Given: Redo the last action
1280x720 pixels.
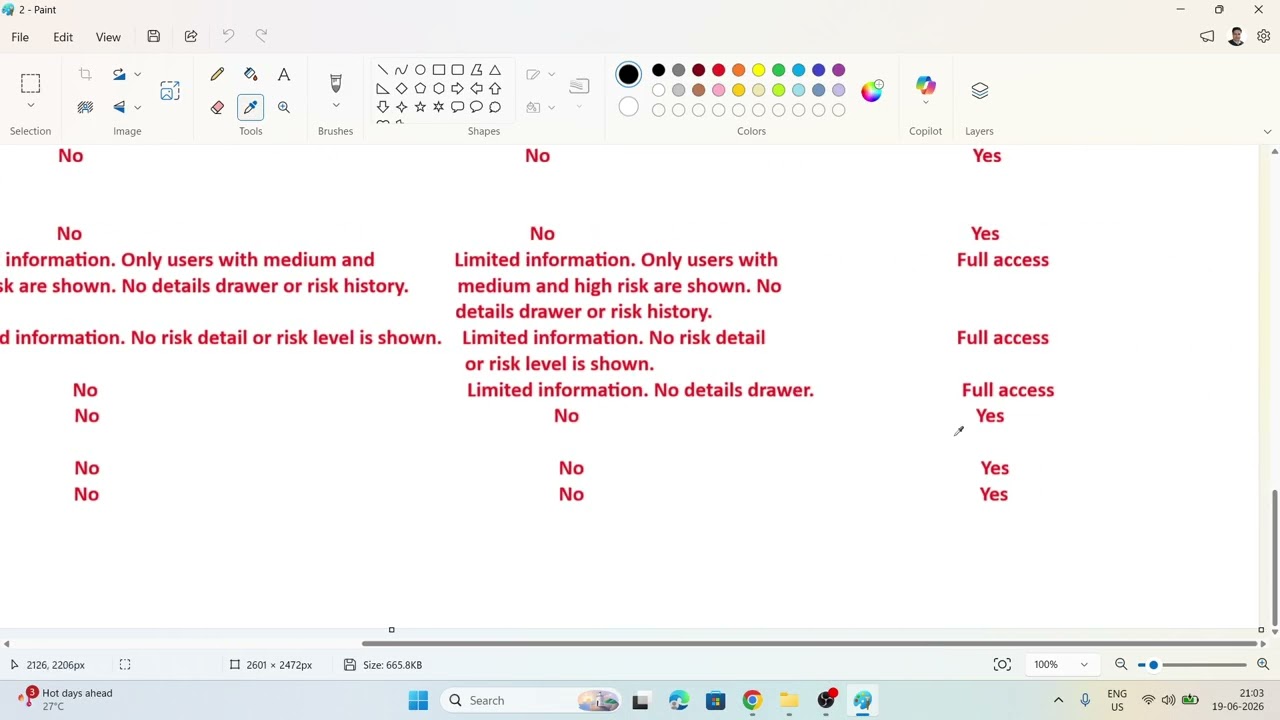Looking at the screenshot, I should tap(261, 37).
